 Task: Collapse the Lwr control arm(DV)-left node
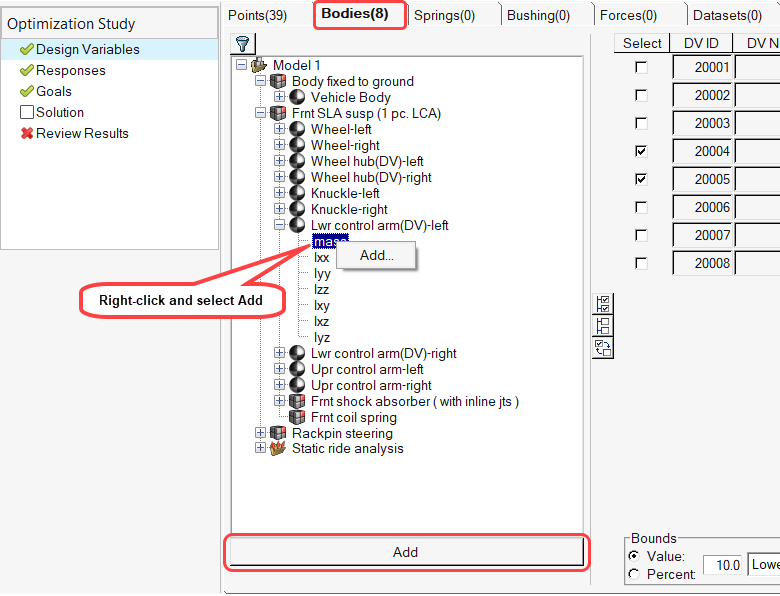[x=279, y=226]
